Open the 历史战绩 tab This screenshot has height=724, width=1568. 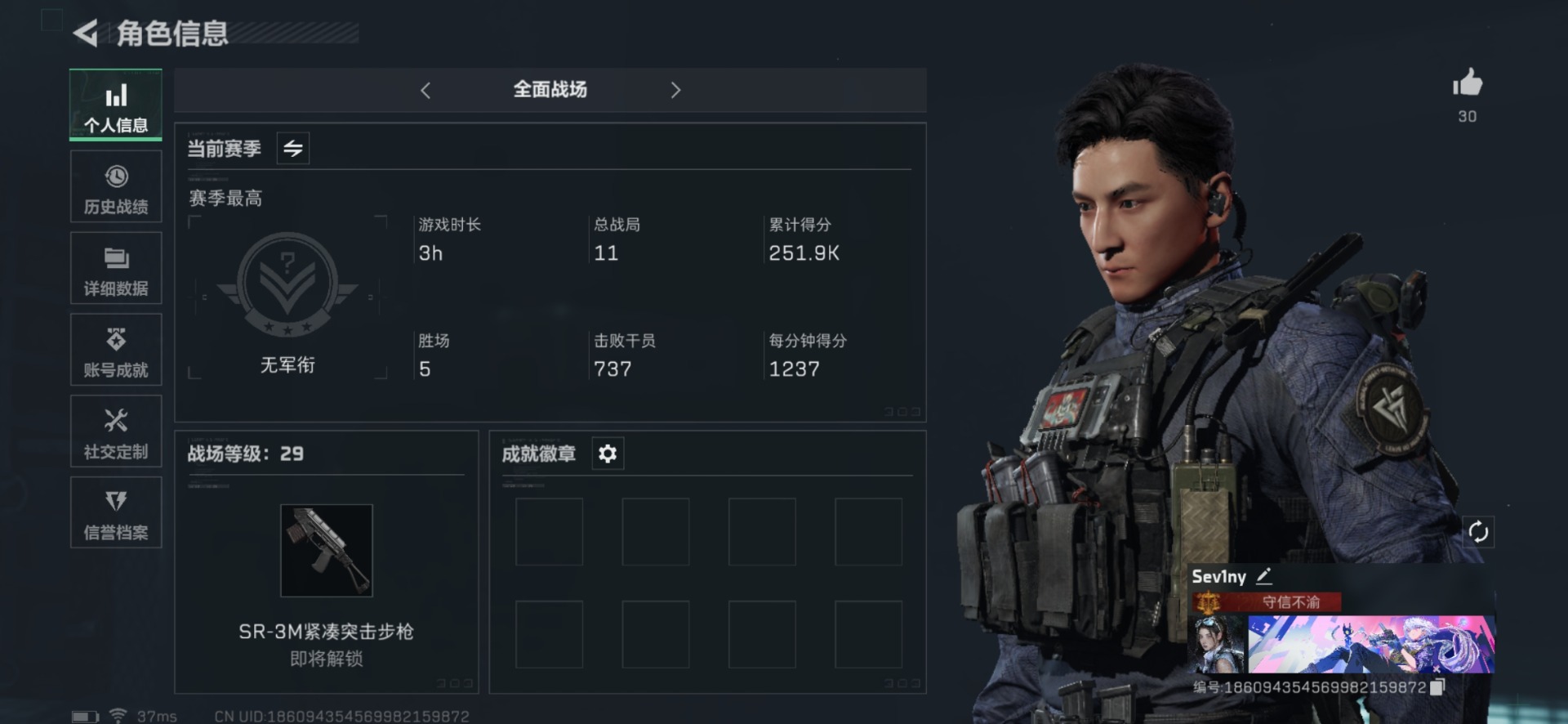point(116,187)
